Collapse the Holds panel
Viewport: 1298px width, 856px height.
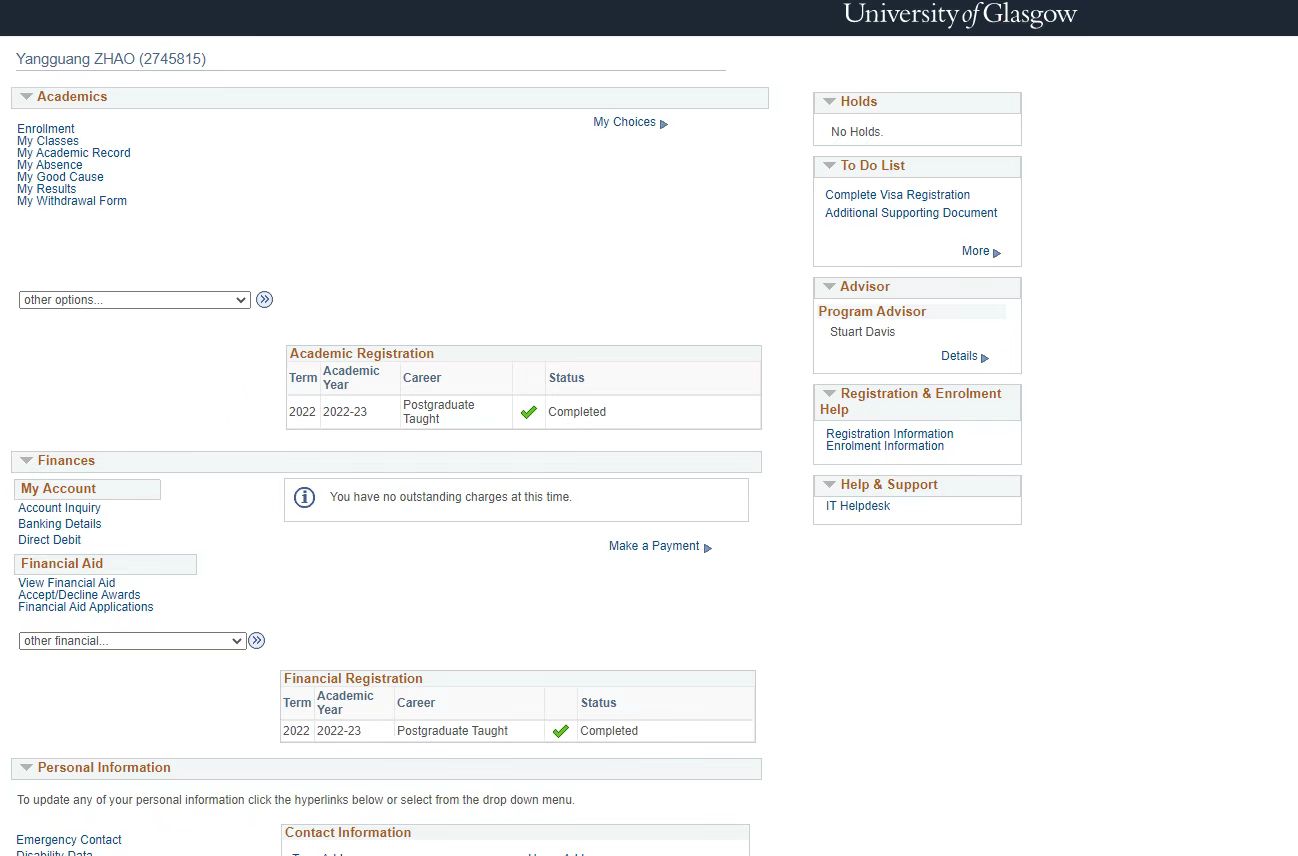(829, 102)
